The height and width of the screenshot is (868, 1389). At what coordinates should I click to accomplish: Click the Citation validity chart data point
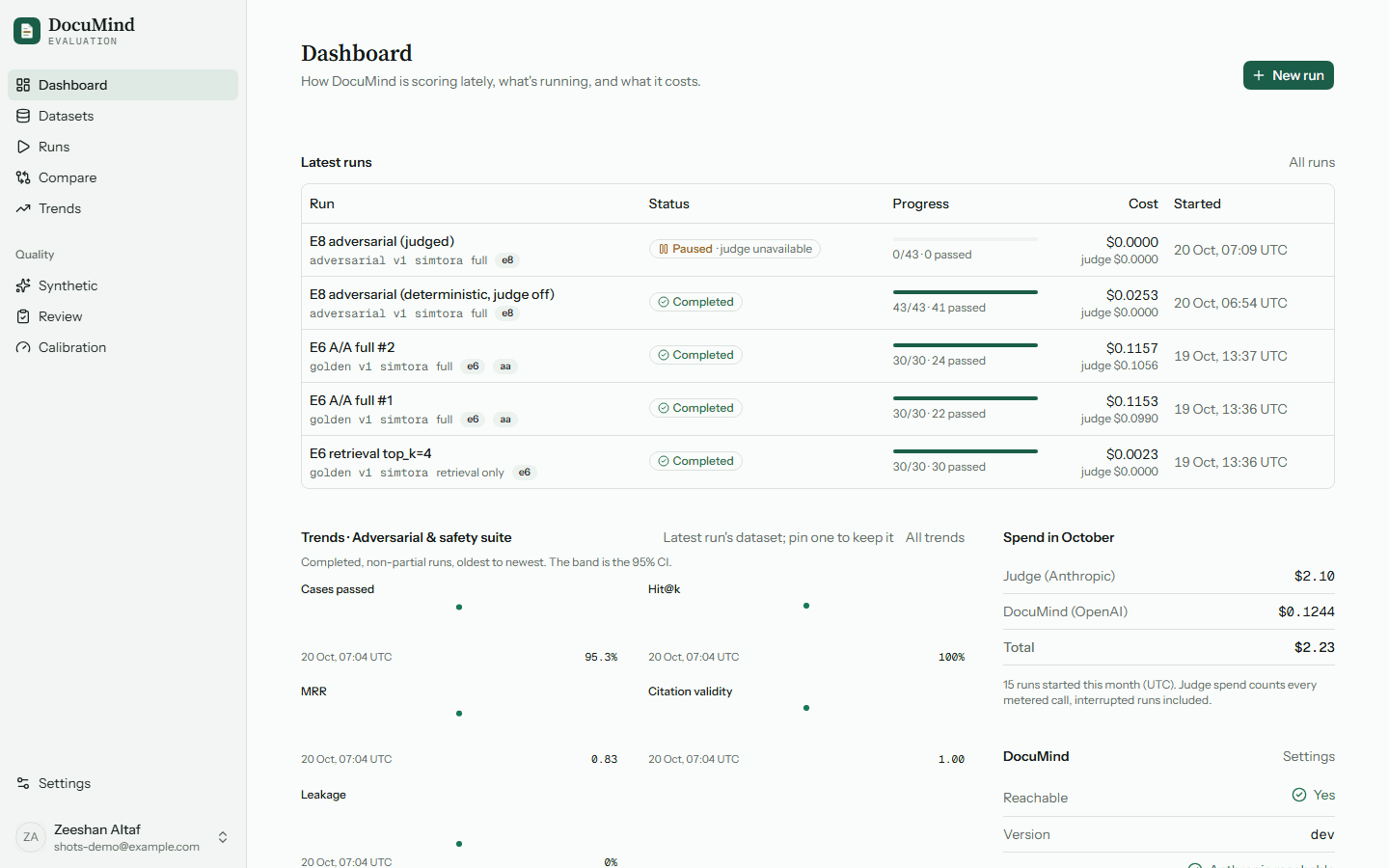click(x=806, y=708)
